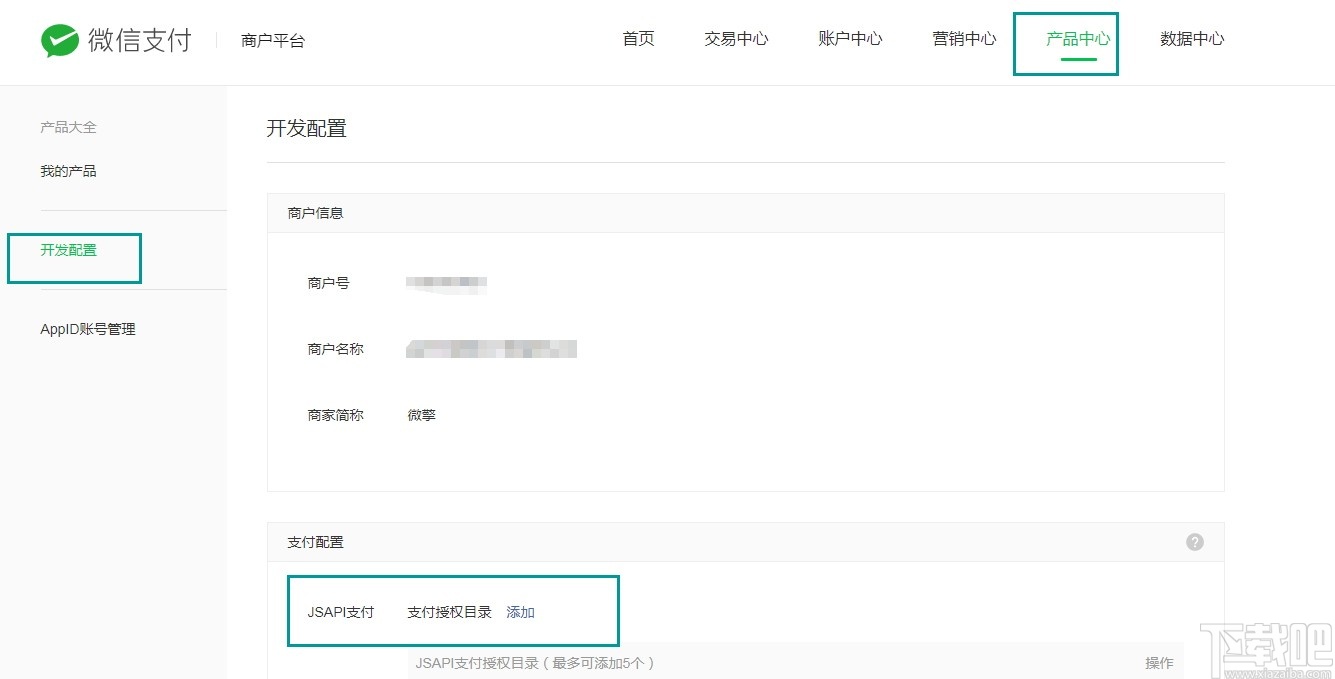Click the 操作 column header link
The height and width of the screenshot is (679, 1335).
click(1157, 662)
